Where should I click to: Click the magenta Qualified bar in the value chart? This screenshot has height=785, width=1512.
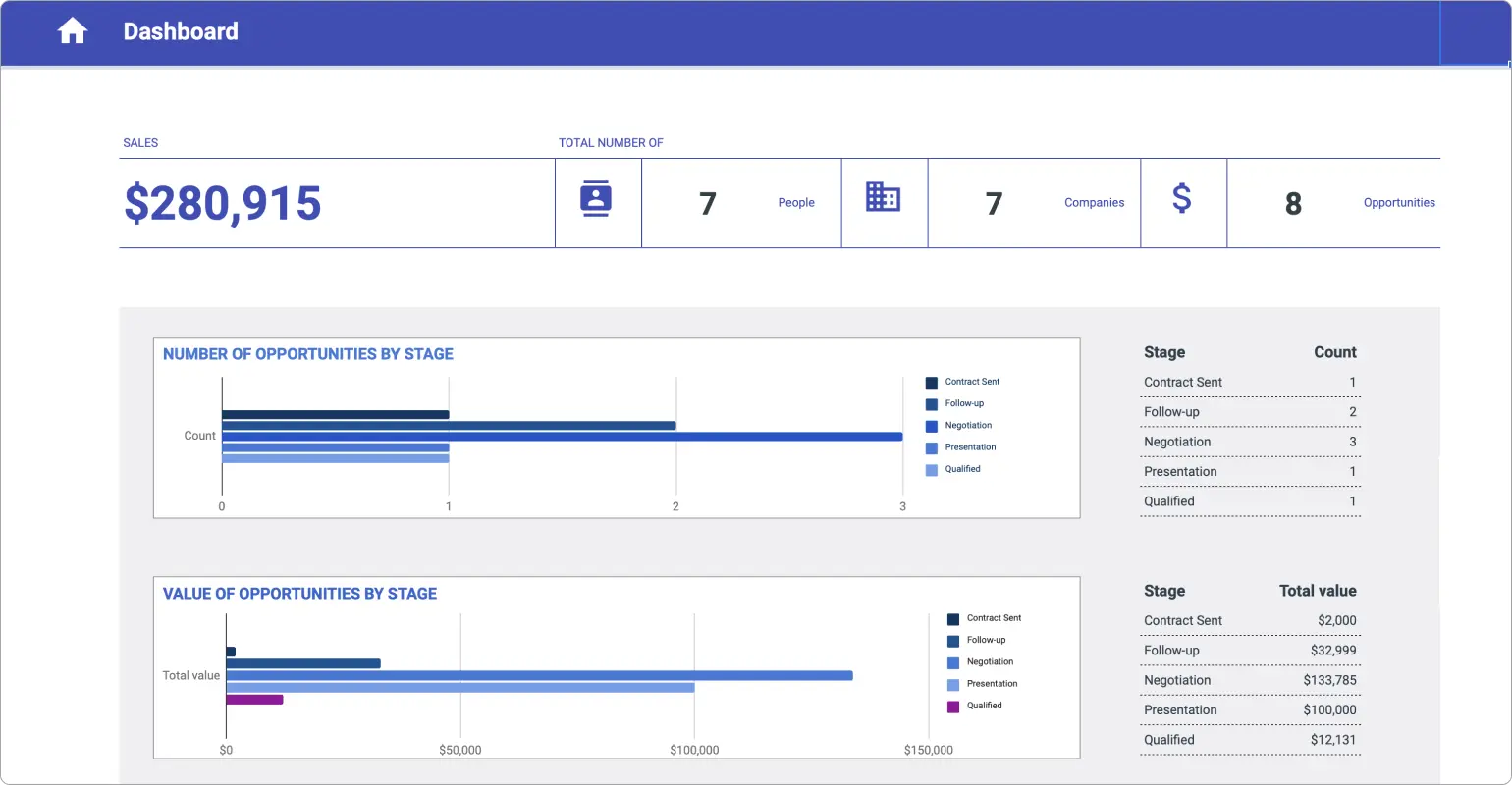point(253,700)
